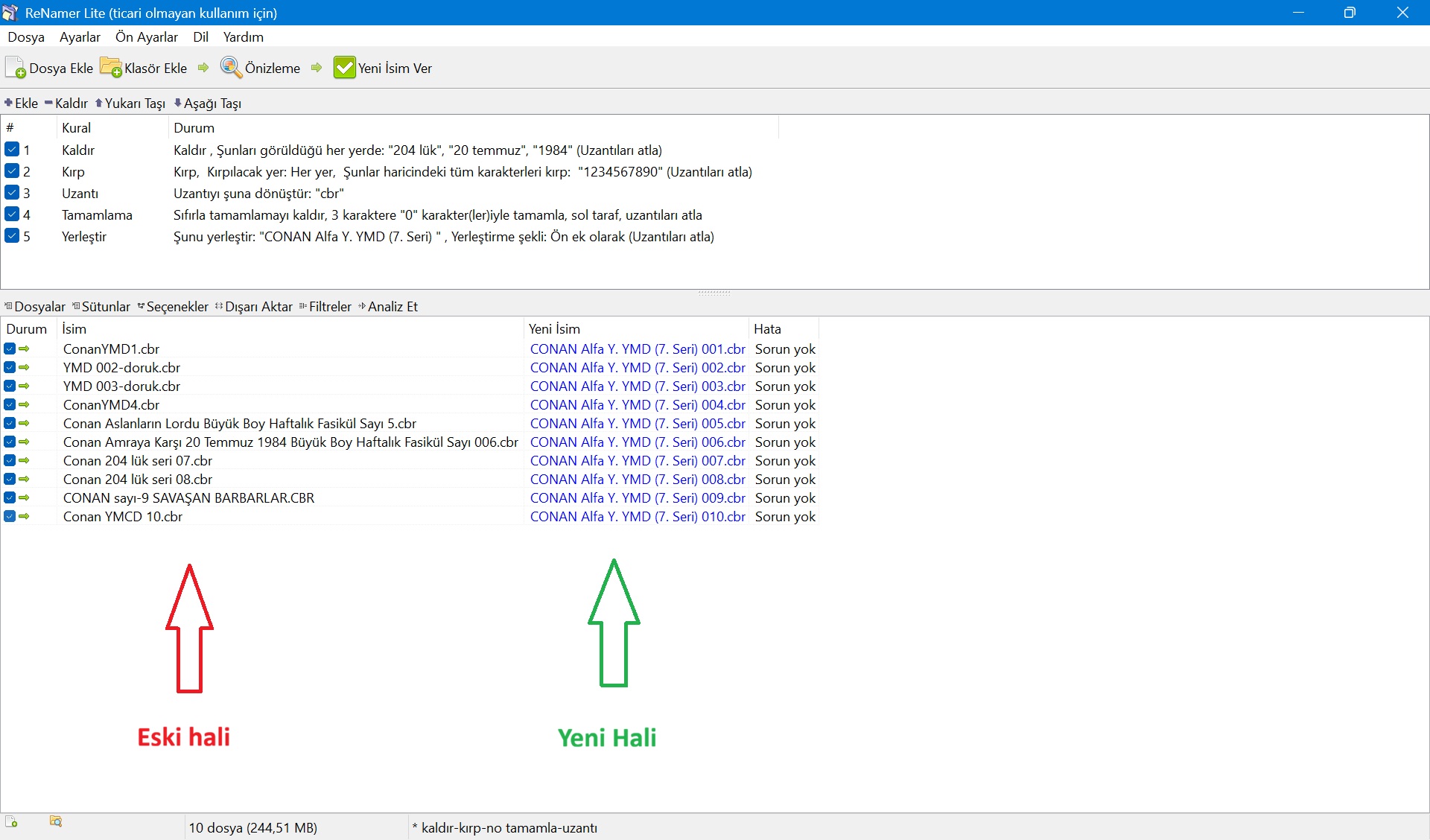Open the Ayarlar menu
The width and height of the screenshot is (1430, 840).
click(x=80, y=36)
